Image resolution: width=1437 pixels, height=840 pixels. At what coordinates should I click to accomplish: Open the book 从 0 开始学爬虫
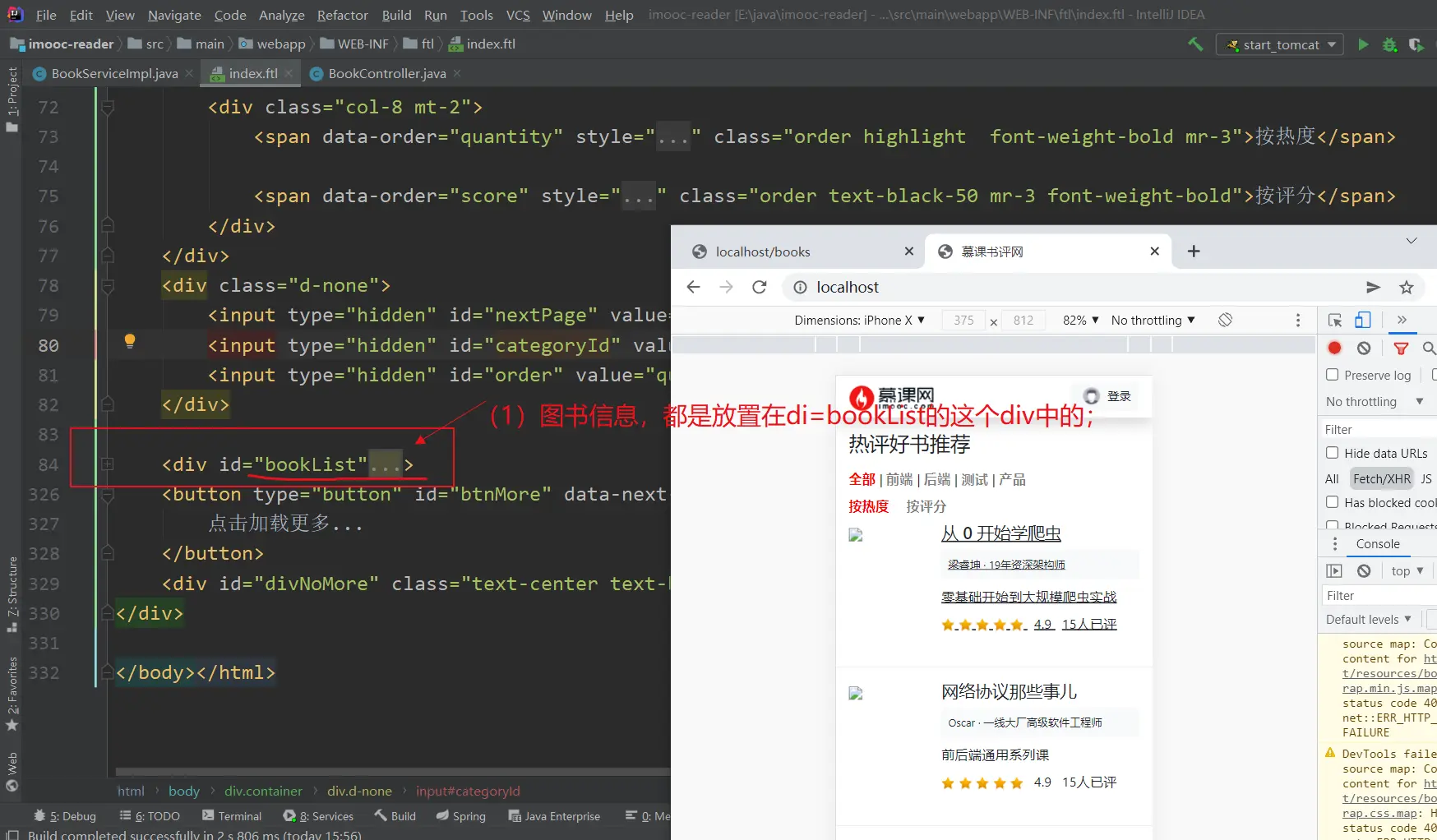tap(1000, 533)
